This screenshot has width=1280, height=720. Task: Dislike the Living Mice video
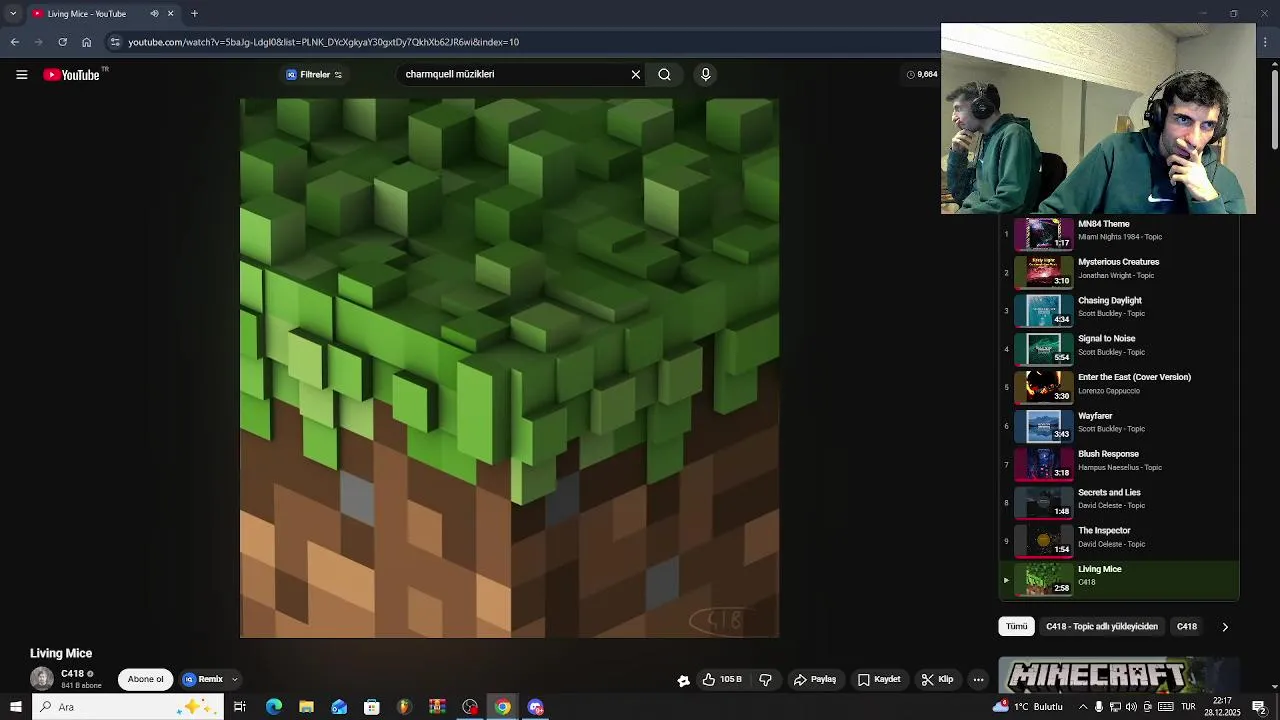point(765,679)
